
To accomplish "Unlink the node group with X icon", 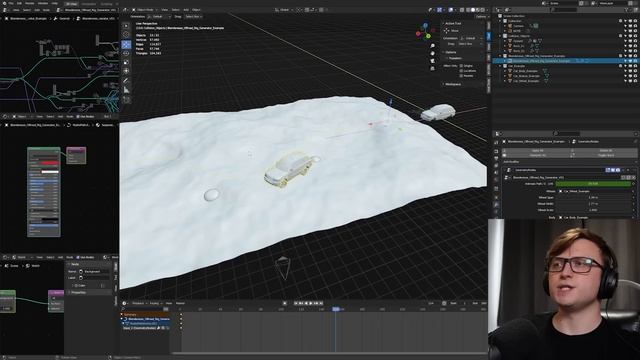I will (633, 178).
